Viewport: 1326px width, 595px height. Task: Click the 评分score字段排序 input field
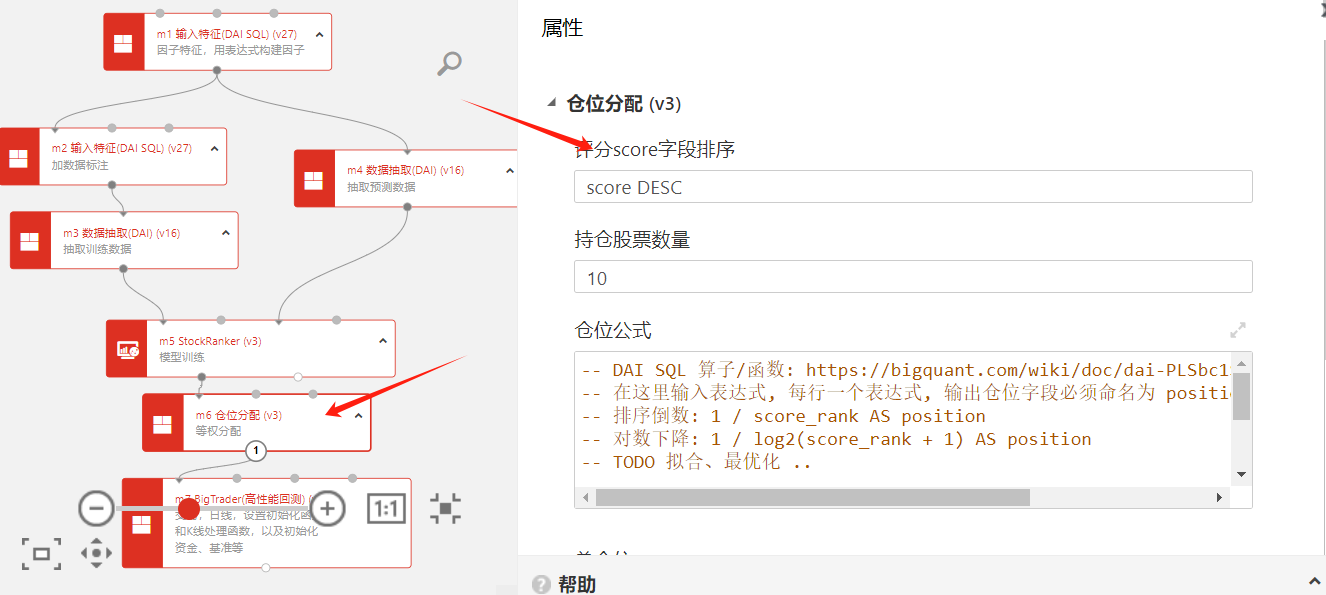(x=912, y=187)
